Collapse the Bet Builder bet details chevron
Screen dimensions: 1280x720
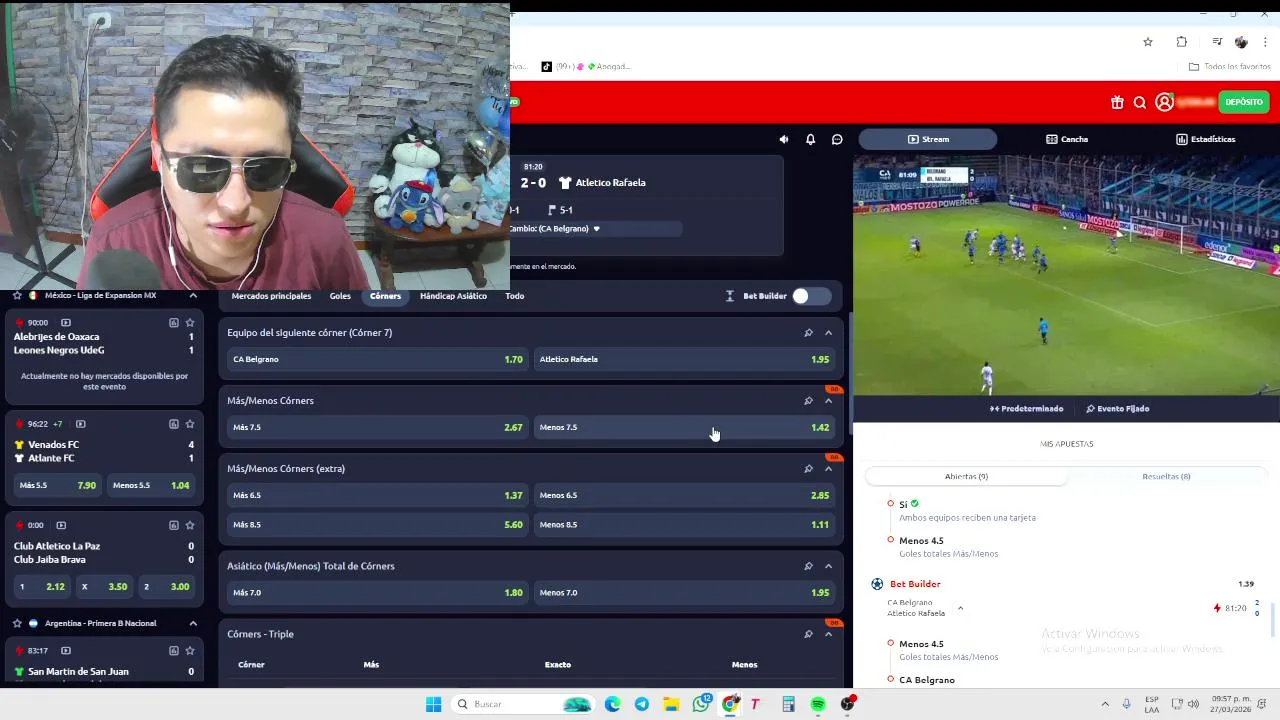coord(960,608)
